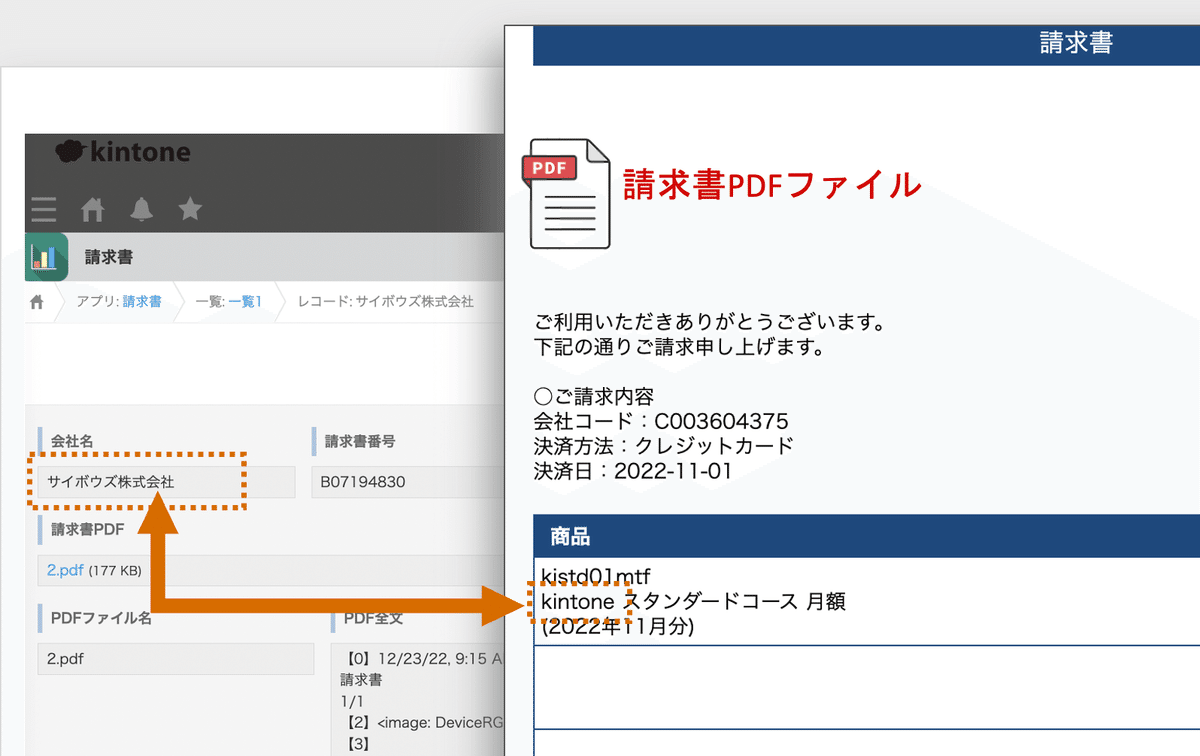Click the 下記の通りご請求申し上げます text
Image resolution: width=1200 pixels, height=756 pixels.
tap(679, 348)
